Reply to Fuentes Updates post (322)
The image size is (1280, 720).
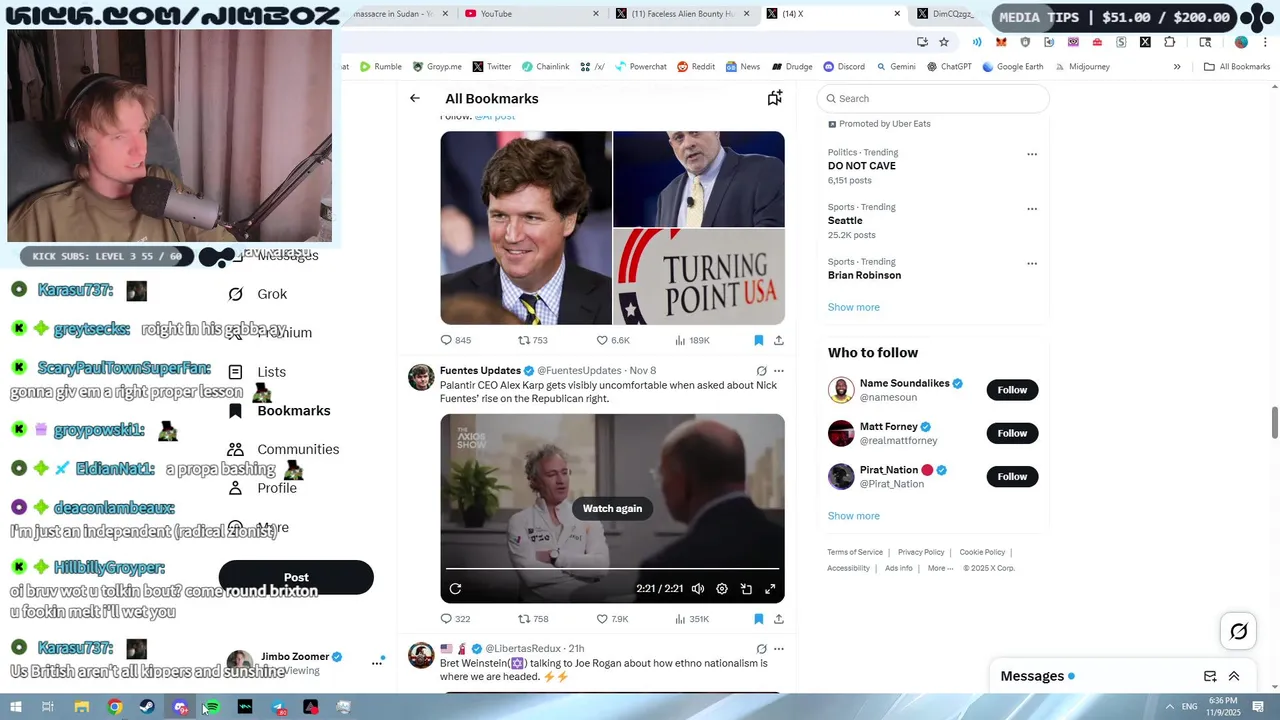(x=456, y=619)
